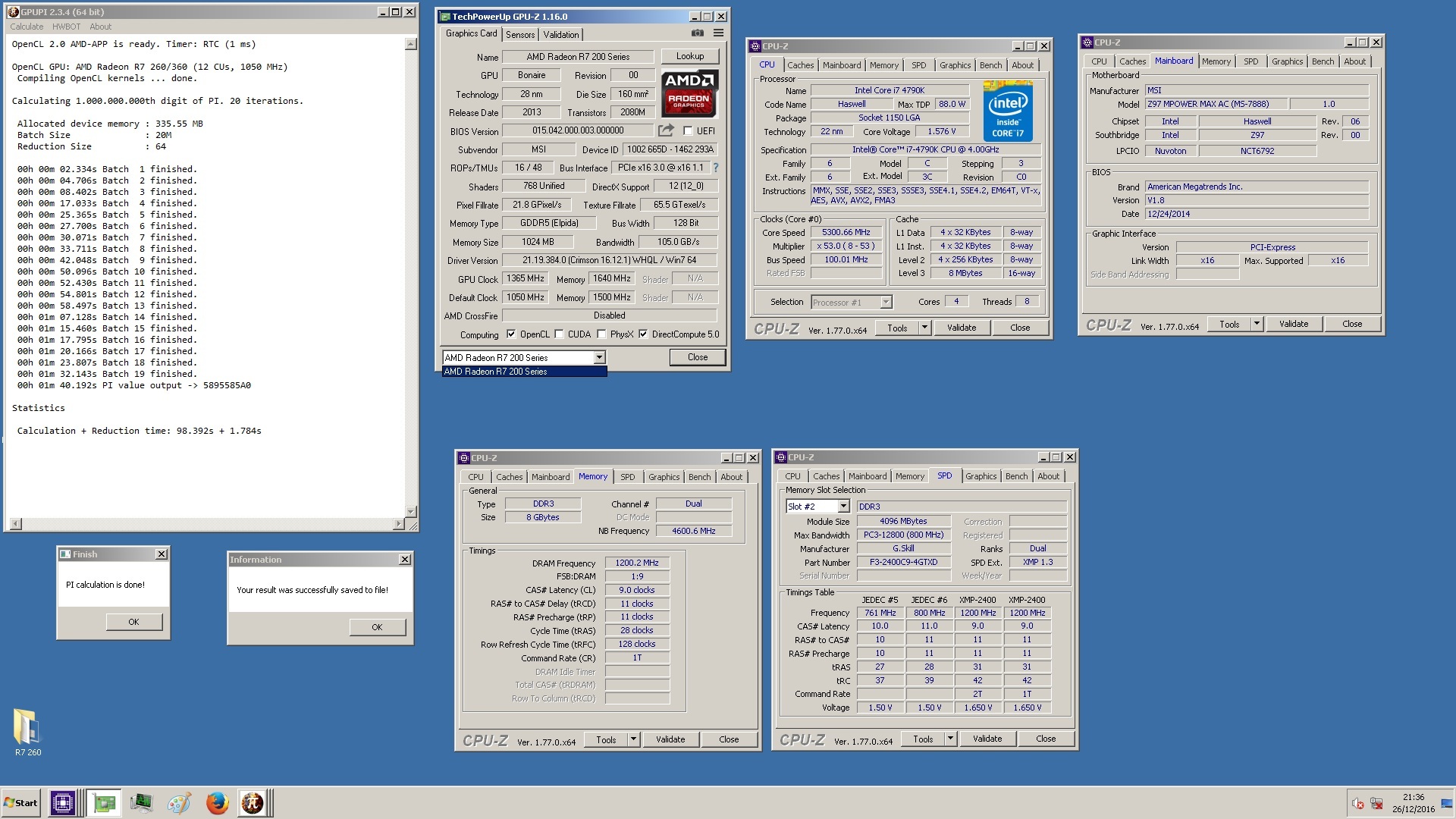Click Validate in the CPU-Z CPU window
Viewport: 1456px width, 819px height.
pyautogui.click(x=961, y=328)
